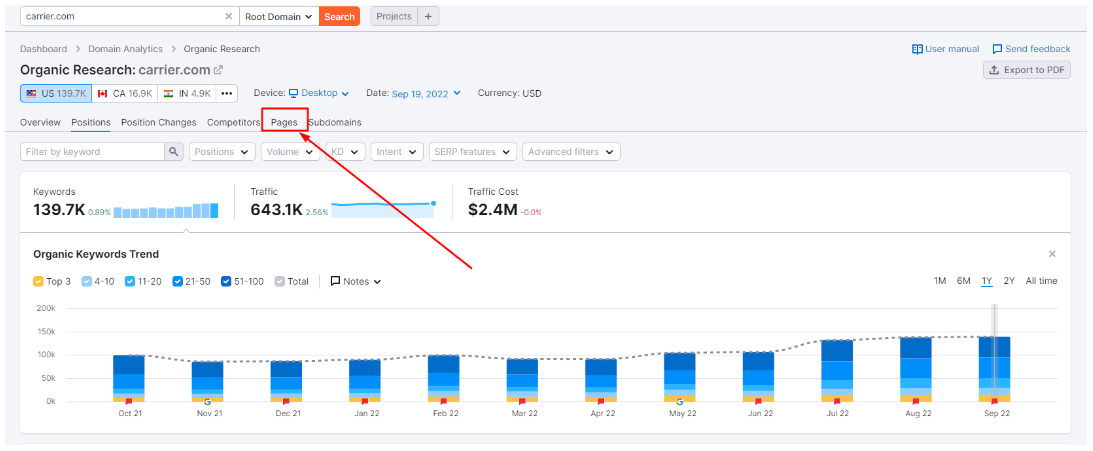
Task: Click the Nov 21 Google update marker
Action: click(207, 402)
